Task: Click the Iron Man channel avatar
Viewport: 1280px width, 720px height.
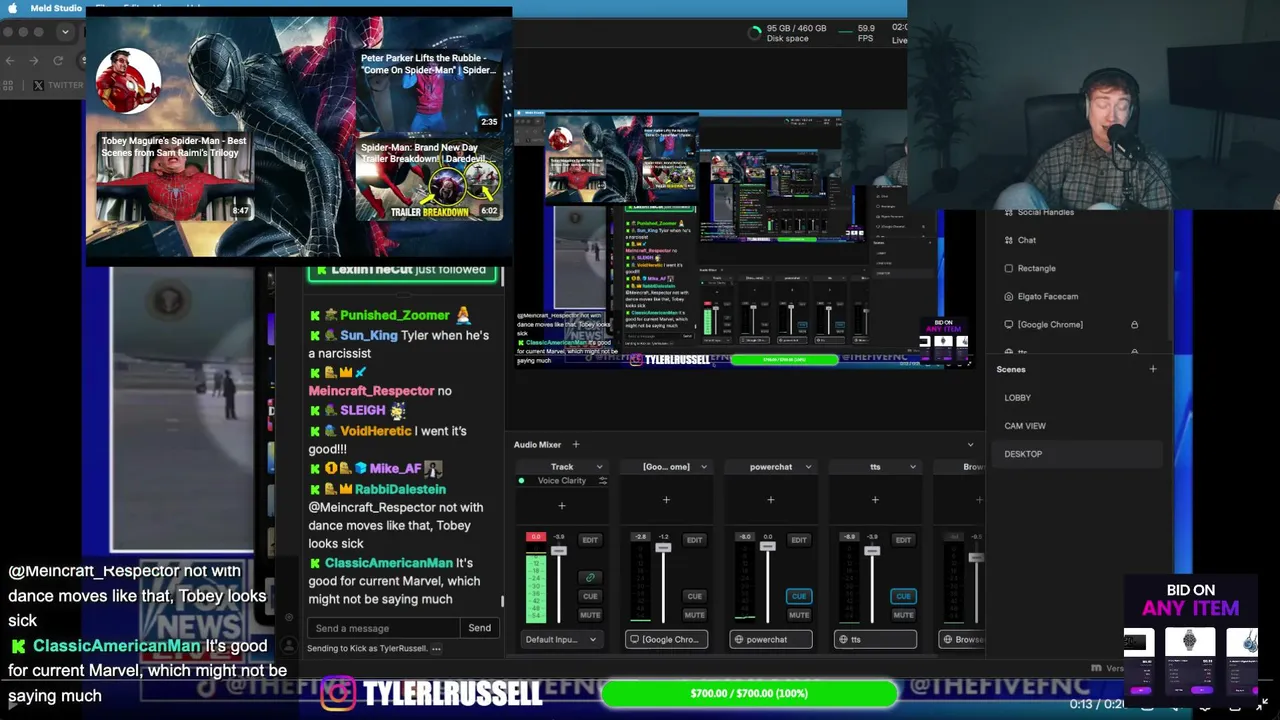Action: click(128, 80)
